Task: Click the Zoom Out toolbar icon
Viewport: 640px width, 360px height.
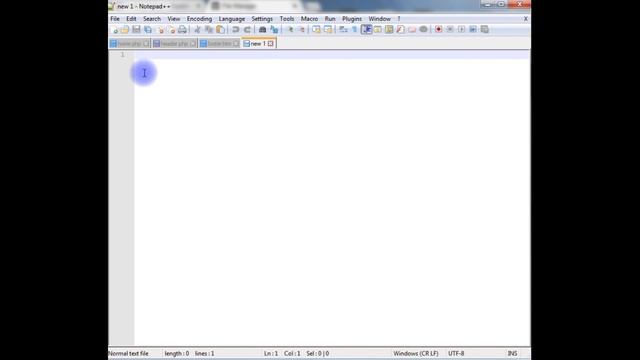Action: tap(302, 29)
